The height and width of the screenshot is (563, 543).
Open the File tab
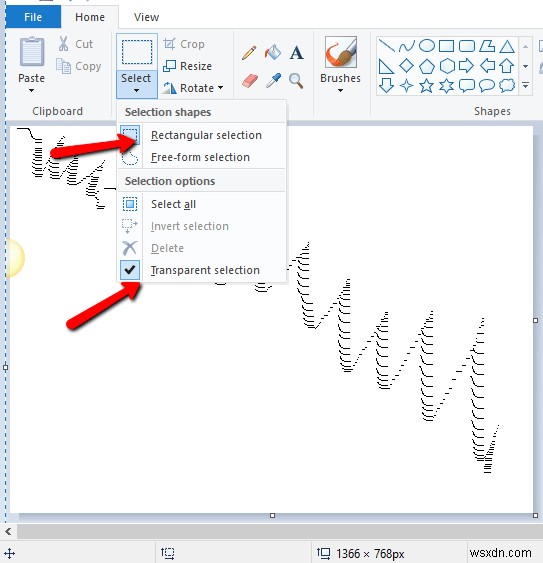click(x=33, y=17)
